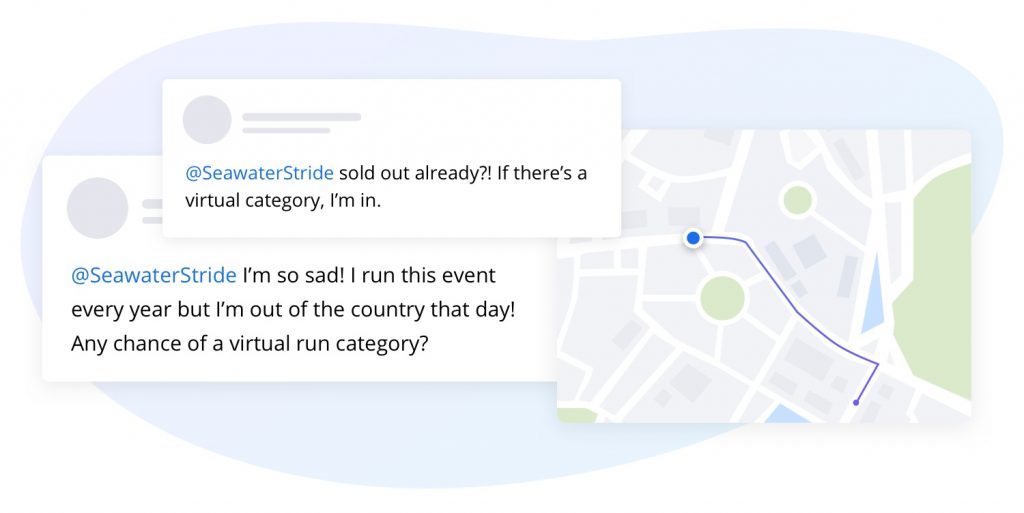The height and width of the screenshot is (513, 1024).
Task: Click the long name placeholder bar in the top card
Action: tap(301, 117)
